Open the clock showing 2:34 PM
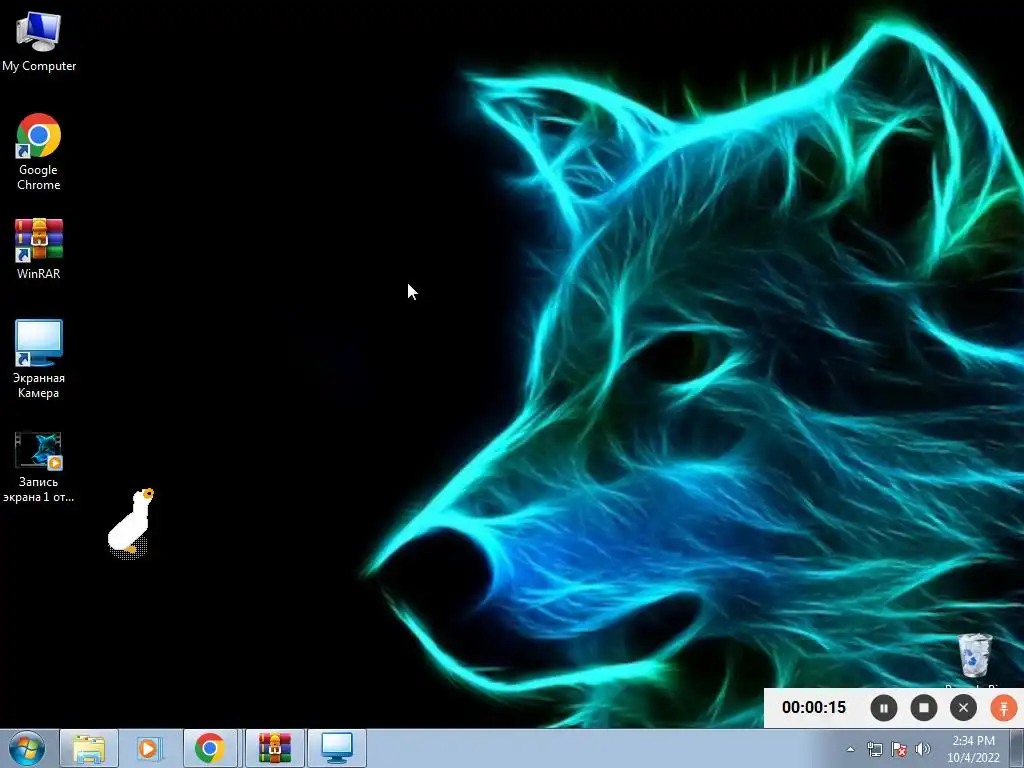1024x768 pixels. click(x=974, y=749)
